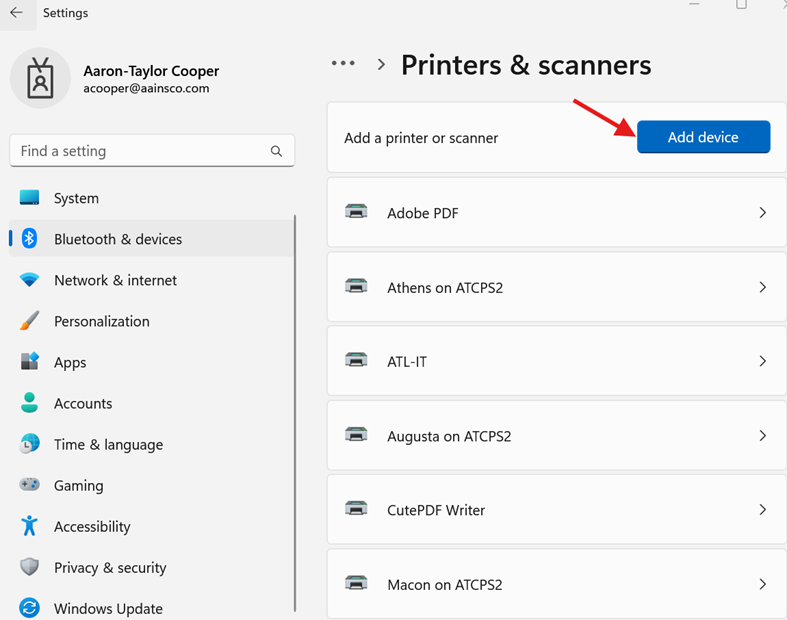This screenshot has width=787, height=620.
Task: Expand the ATL-IT printer chevron
Action: point(762,361)
